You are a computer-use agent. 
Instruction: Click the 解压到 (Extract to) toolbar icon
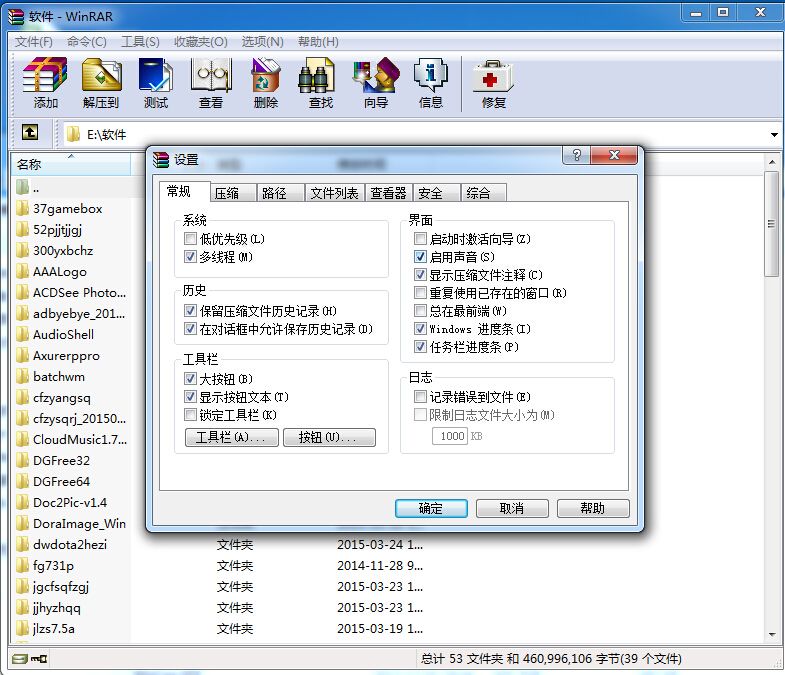click(102, 75)
